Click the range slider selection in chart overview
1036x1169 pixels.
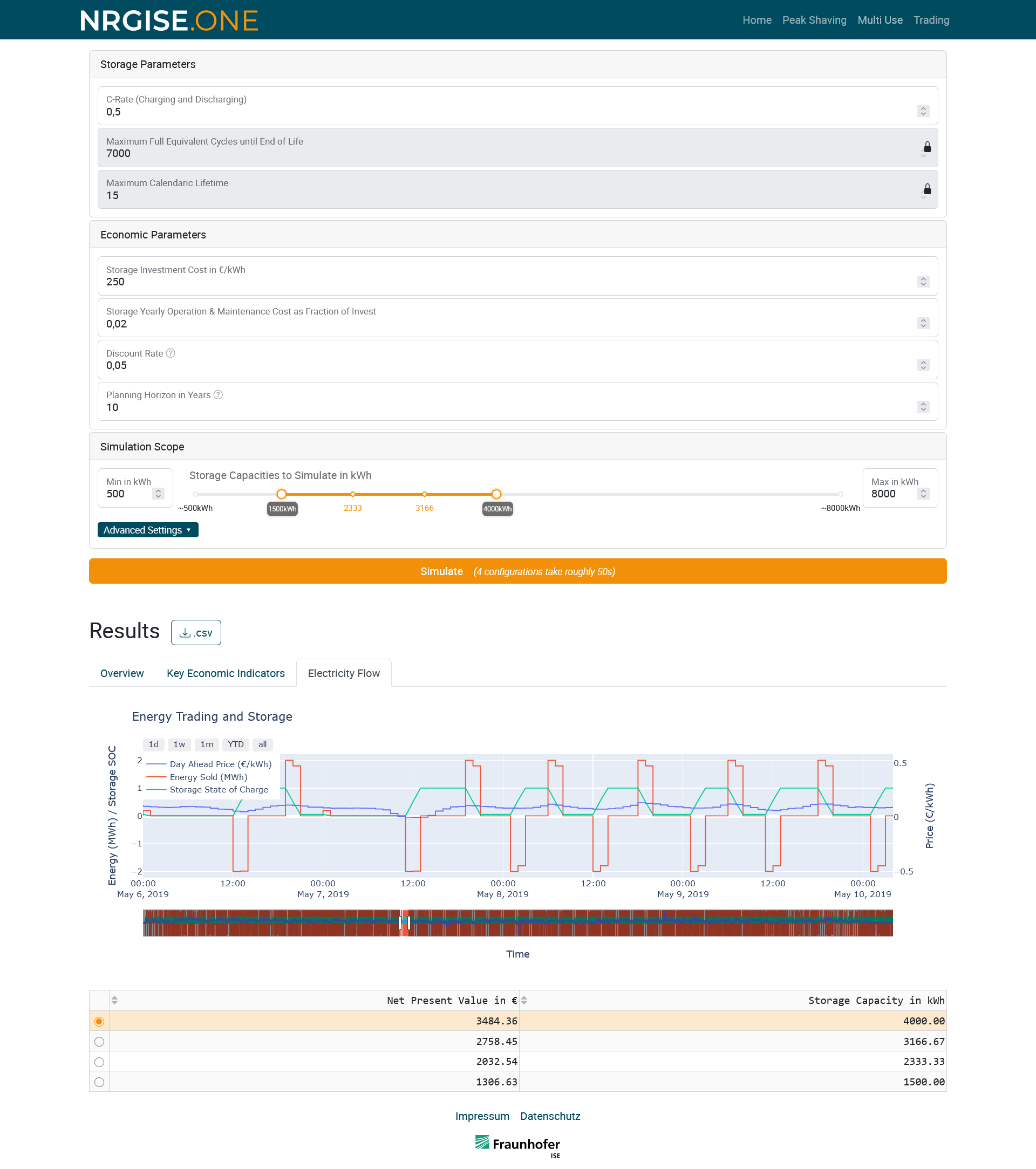coord(405,923)
